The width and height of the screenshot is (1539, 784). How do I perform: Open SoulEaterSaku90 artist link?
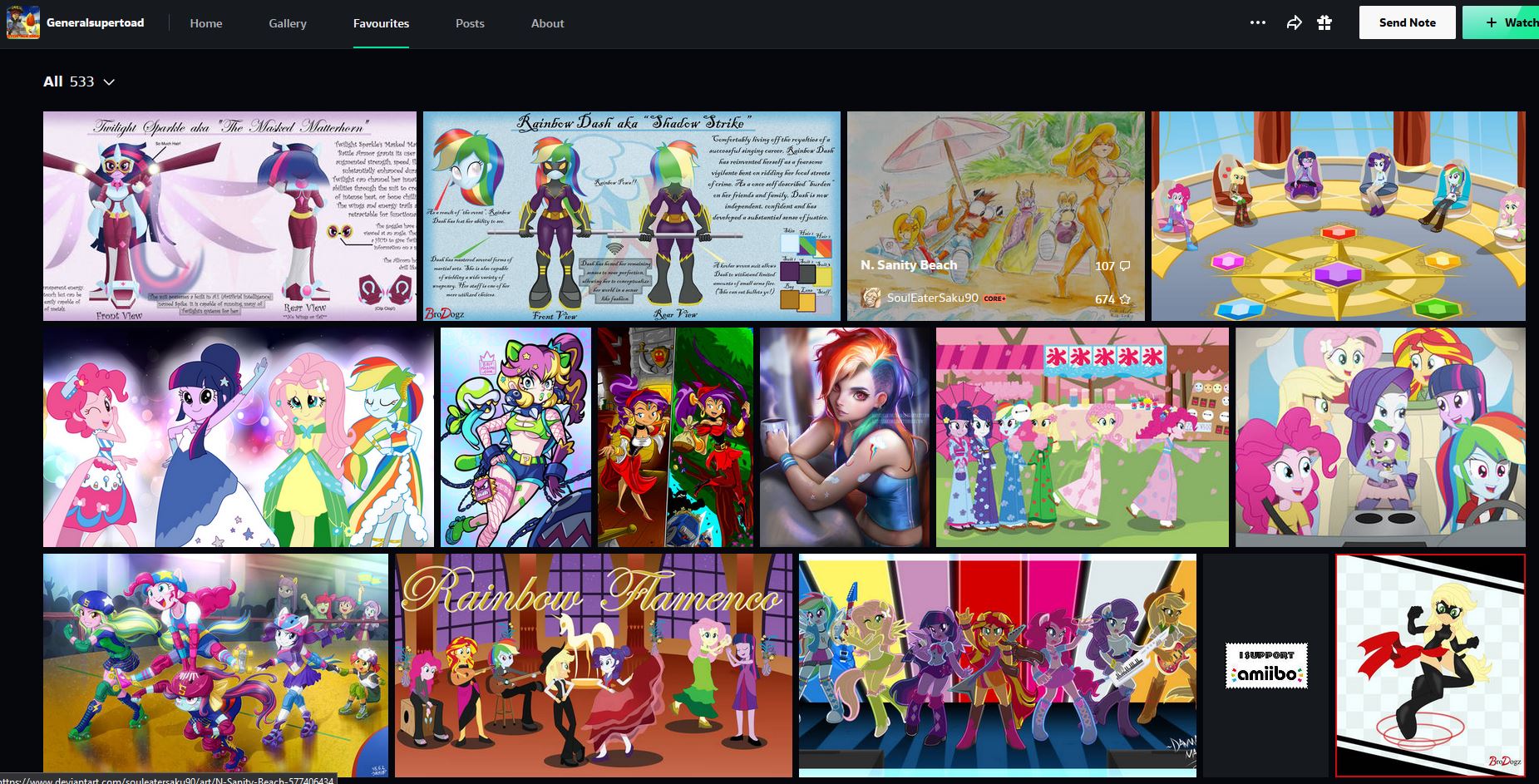932,298
